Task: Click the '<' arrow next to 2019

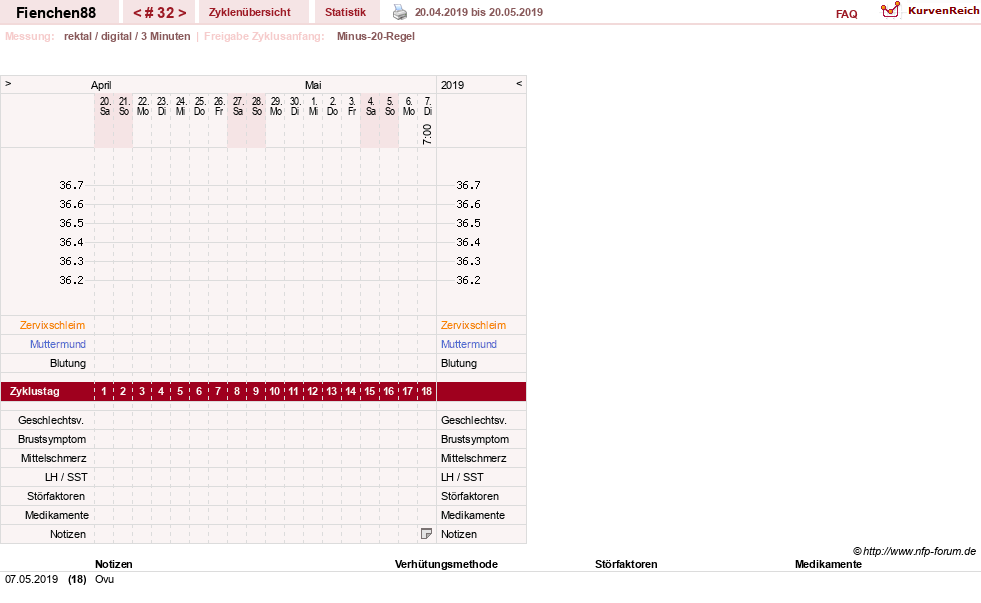Action: 519,83
